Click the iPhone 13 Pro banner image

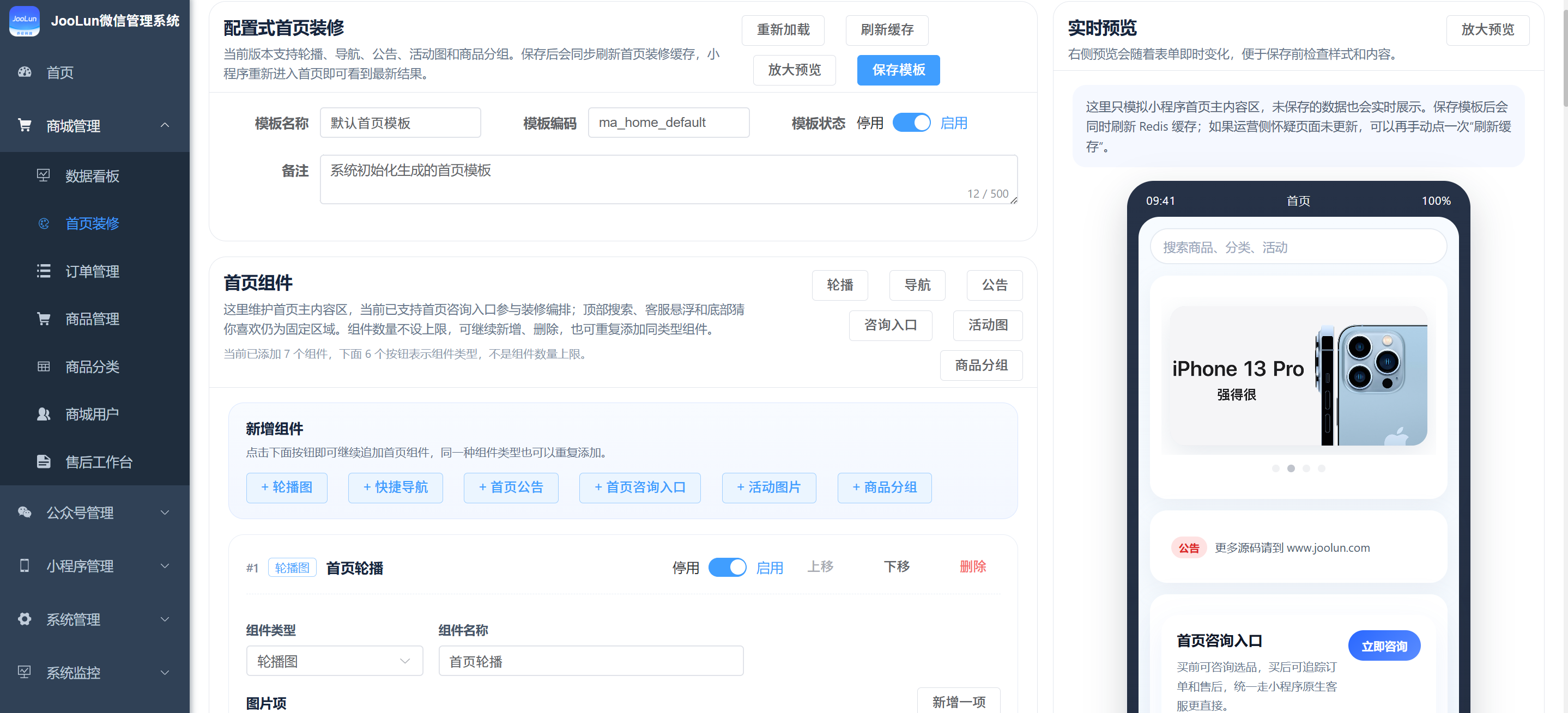(1298, 375)
